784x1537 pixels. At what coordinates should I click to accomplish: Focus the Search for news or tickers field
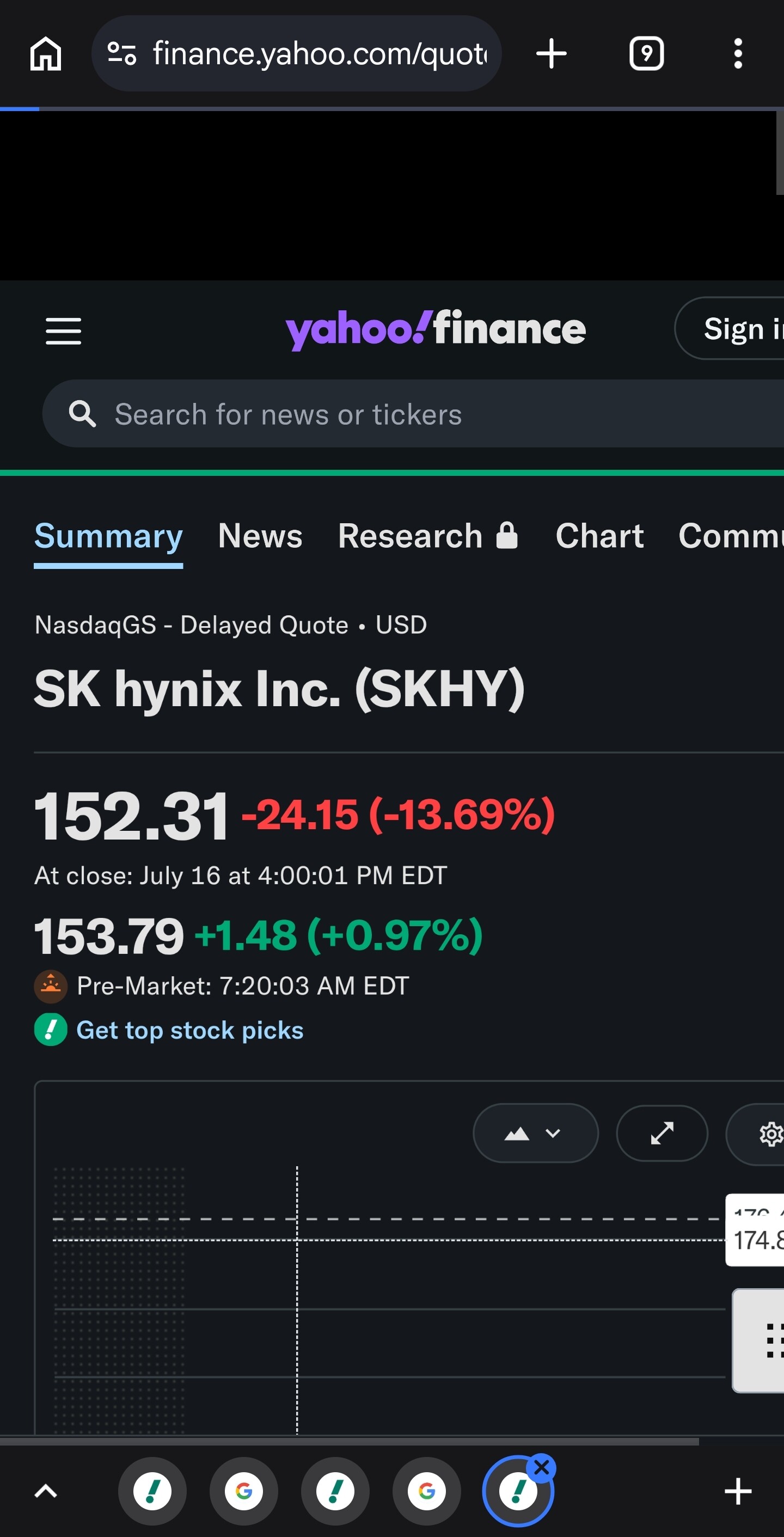(413, 413)
